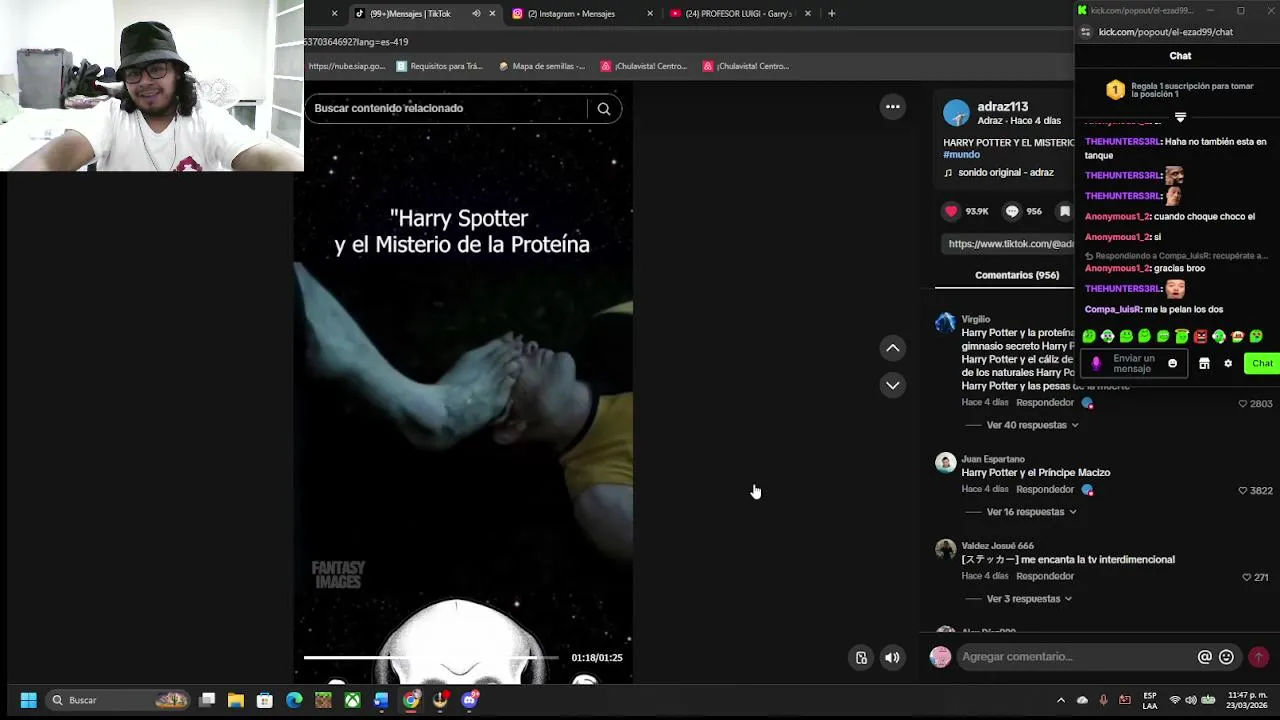This screenshot has height=720, width=1280.
Task: Go to previous video with up arrow
Action: [x=893, y=348]
